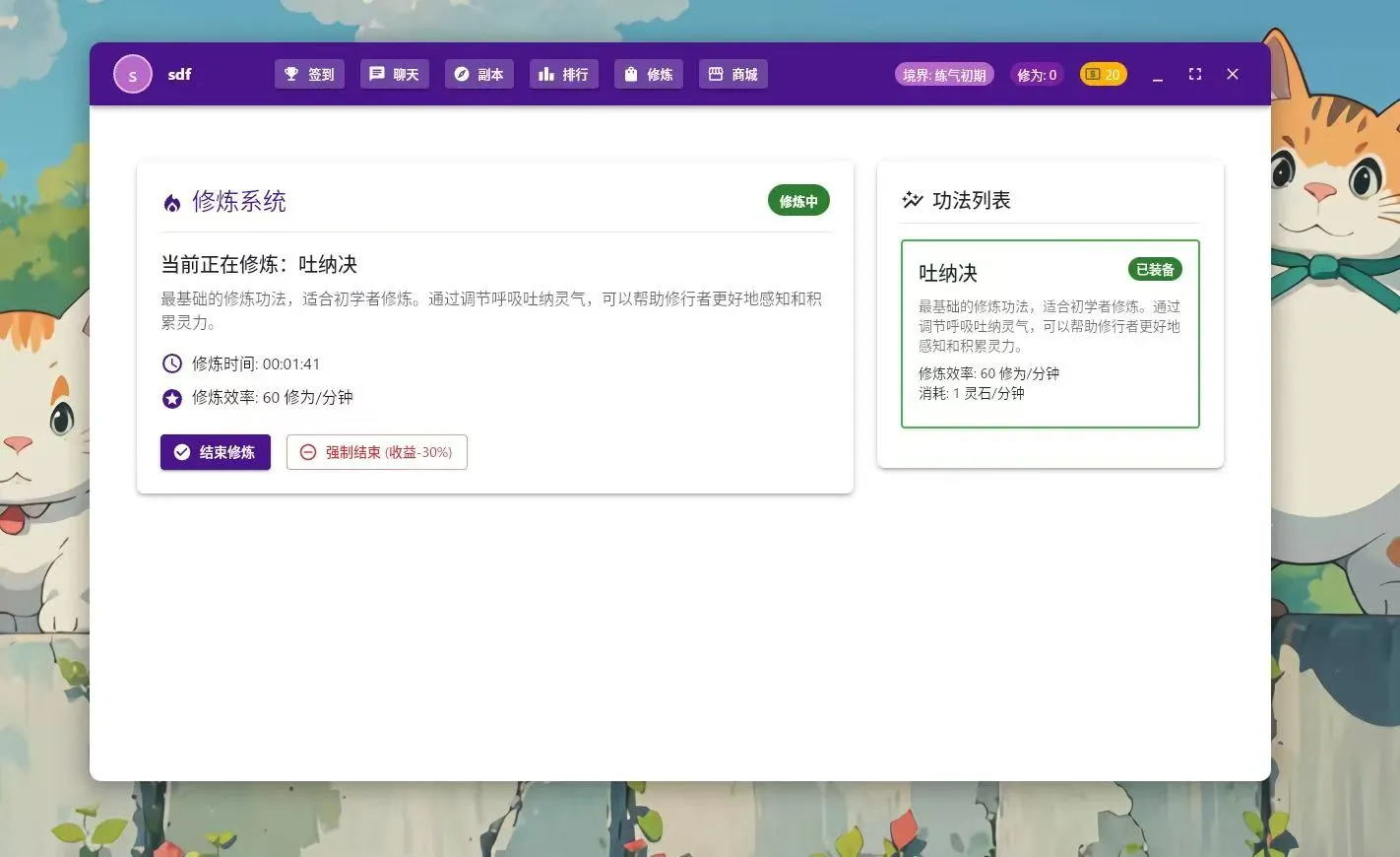The image size is (1400, 857).
Task: Open the 商城 shop
Action: pos(732,75)
